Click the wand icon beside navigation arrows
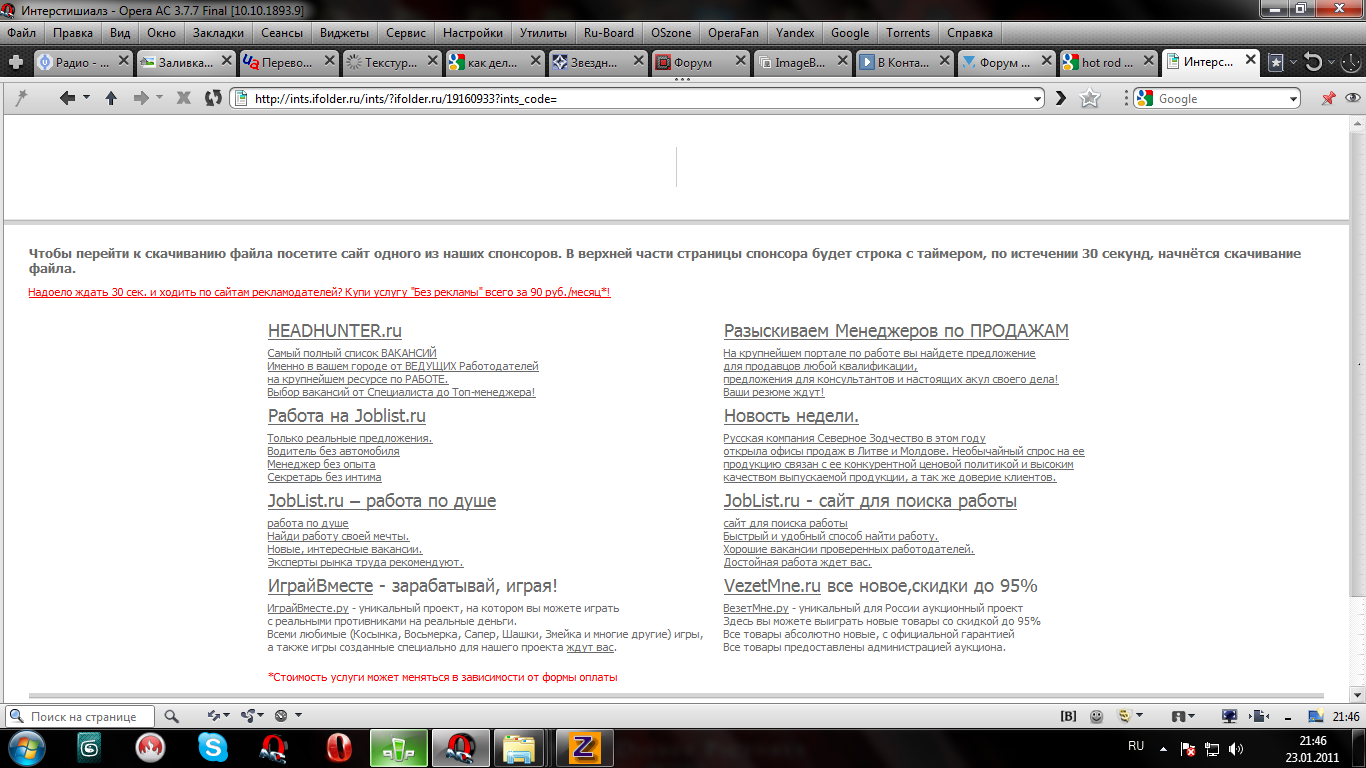The width and height of the screenshot is (1366, 768). pyautogui.click(x=21, y=98)
